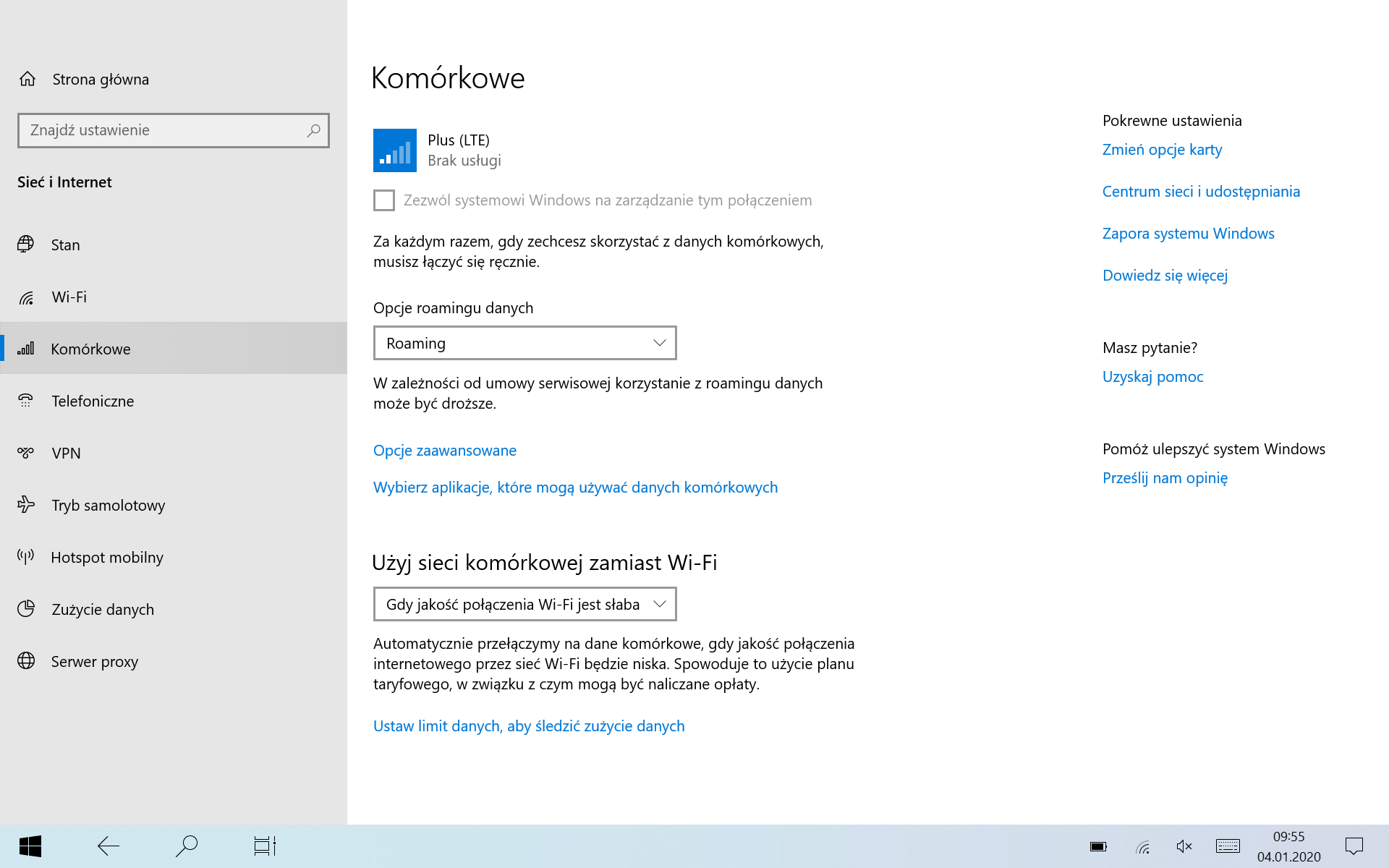Open the notification center icon
The image size is (1389, 868).
click(1354, 846)
